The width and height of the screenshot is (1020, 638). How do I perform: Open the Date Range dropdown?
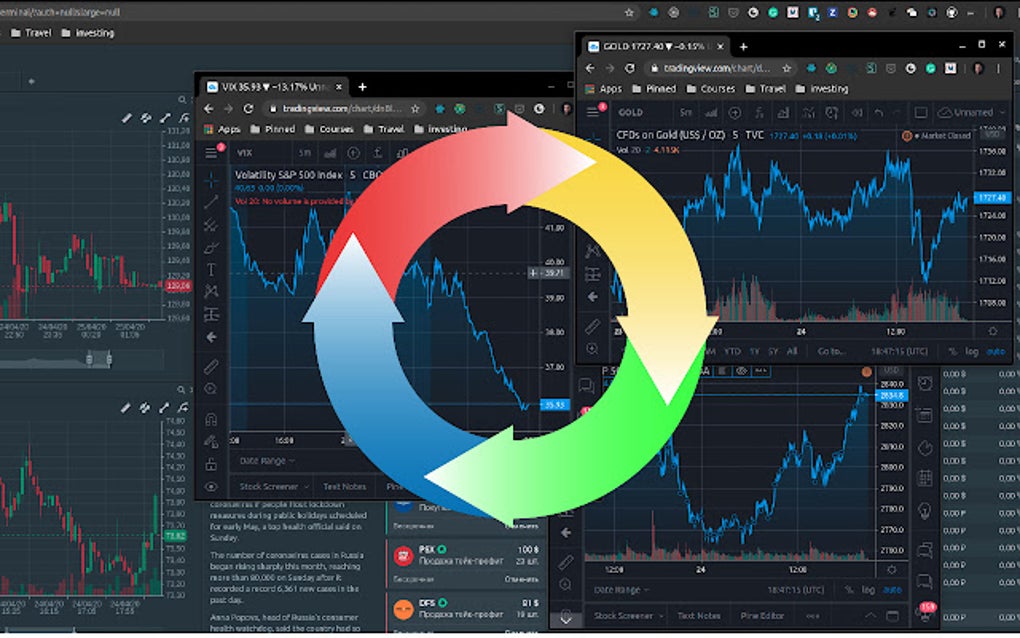tap(618, 590)
